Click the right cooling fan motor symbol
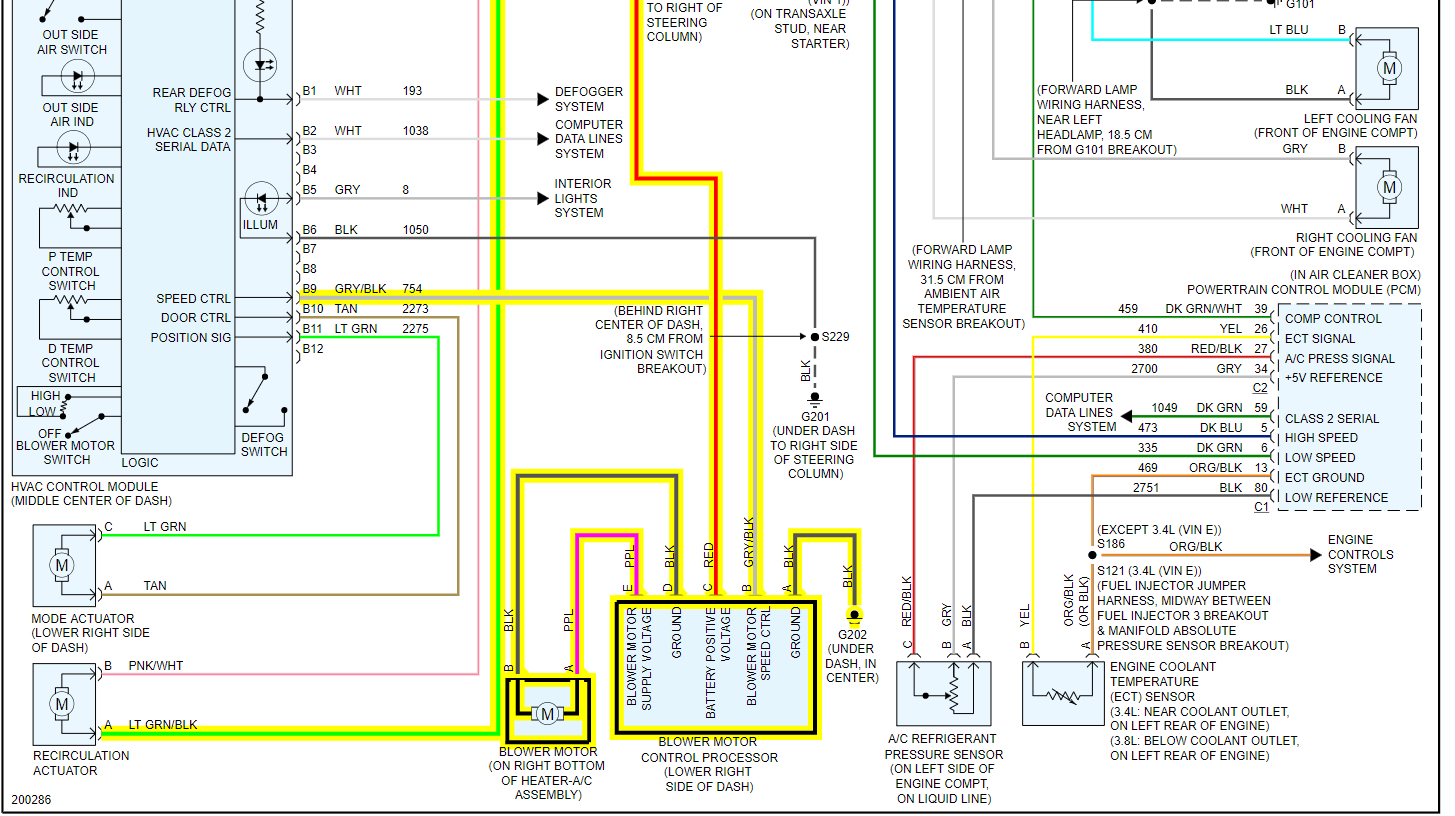 pos(1388,187)
